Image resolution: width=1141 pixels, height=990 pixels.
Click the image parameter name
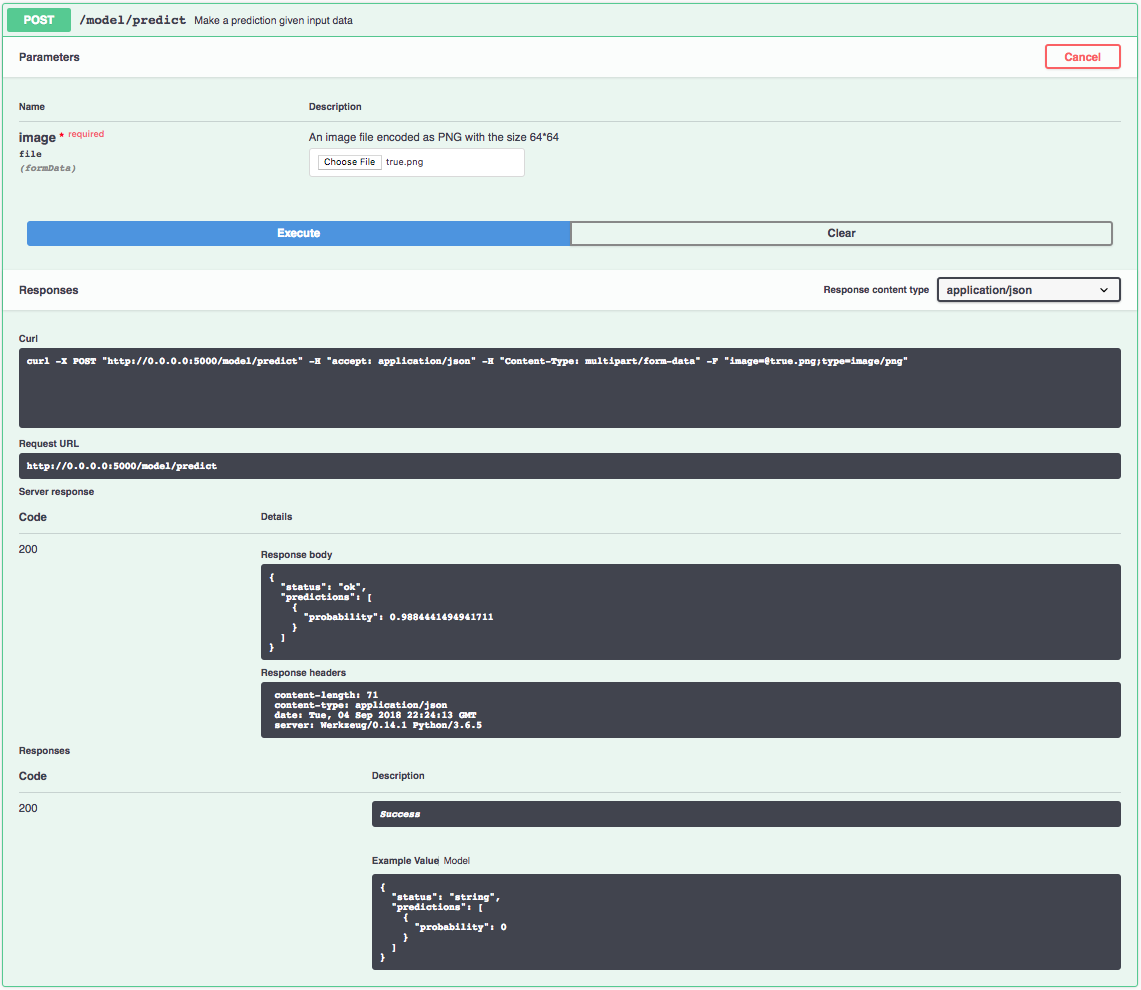click(x=37, y=138)
